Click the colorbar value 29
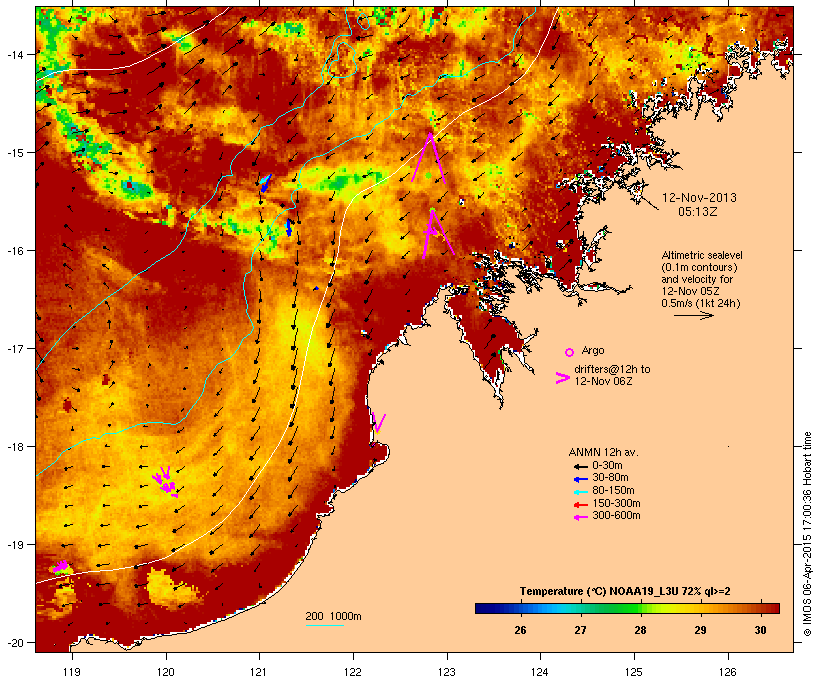Image resolution: width=820 pixels, height=680 pixels. 700,630
